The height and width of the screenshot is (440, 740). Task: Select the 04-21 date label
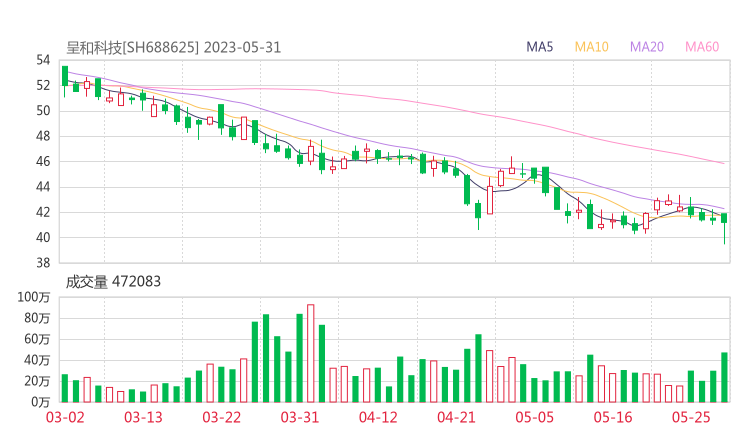point(456,417)
